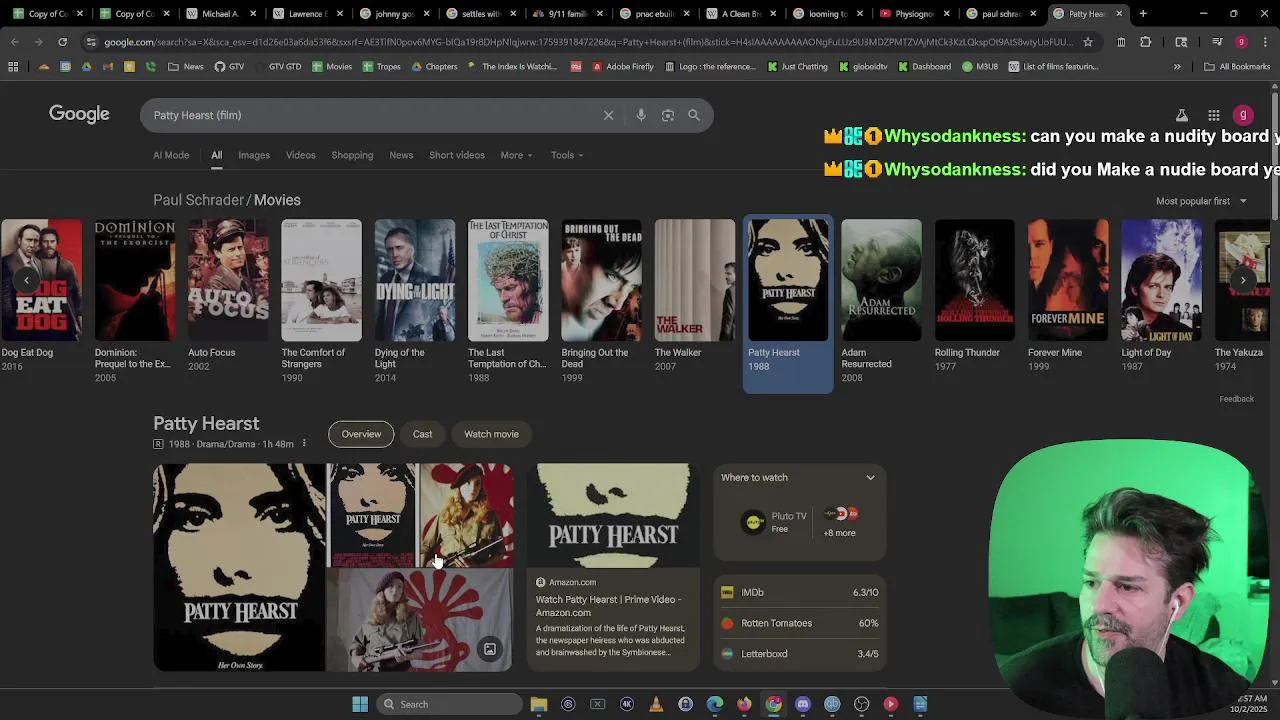Open the Paul Schrader breadcrumb link
Screen dimensions: 1280x720
(198, 200)
